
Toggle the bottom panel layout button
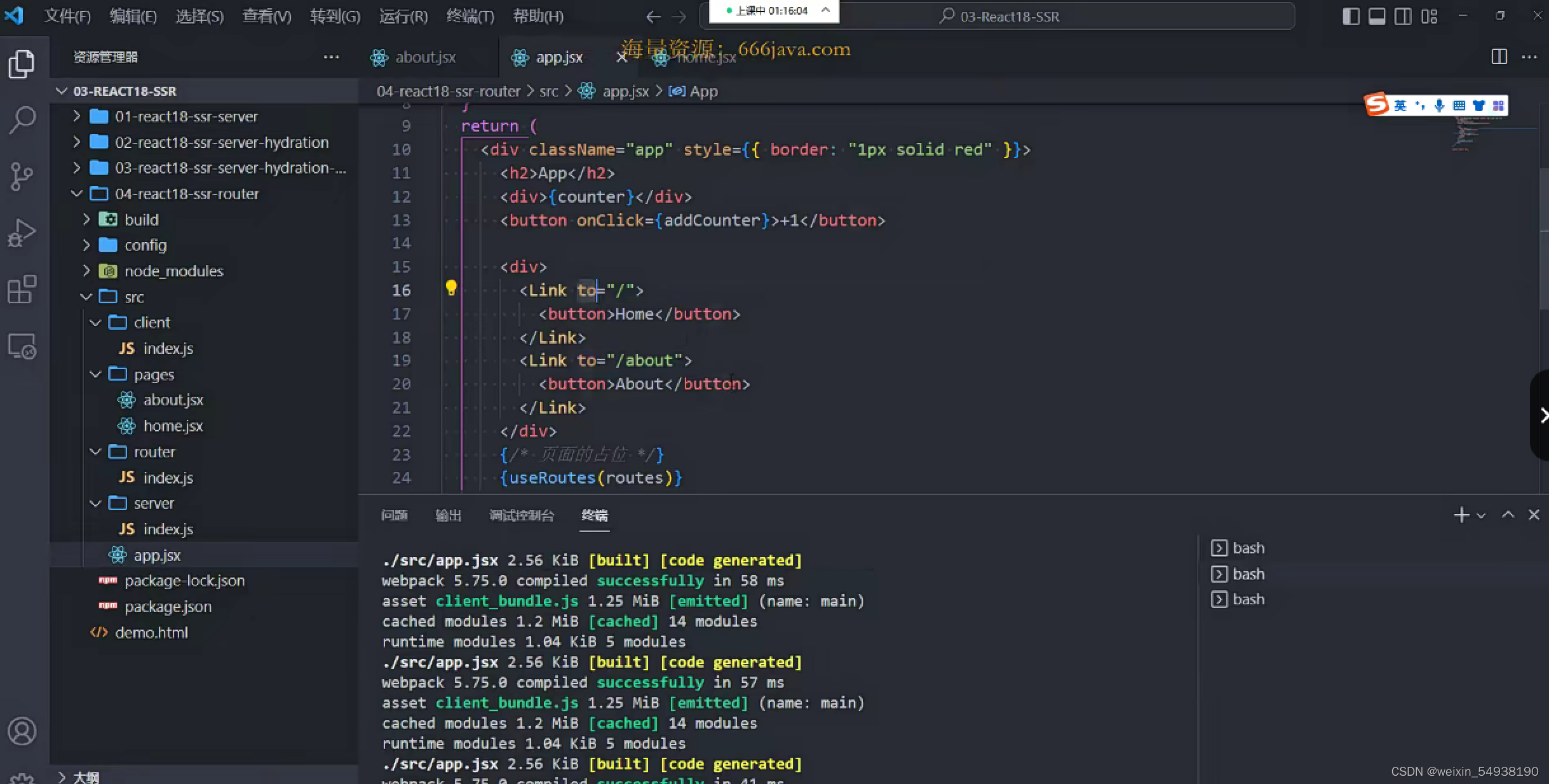point(1377,17)
